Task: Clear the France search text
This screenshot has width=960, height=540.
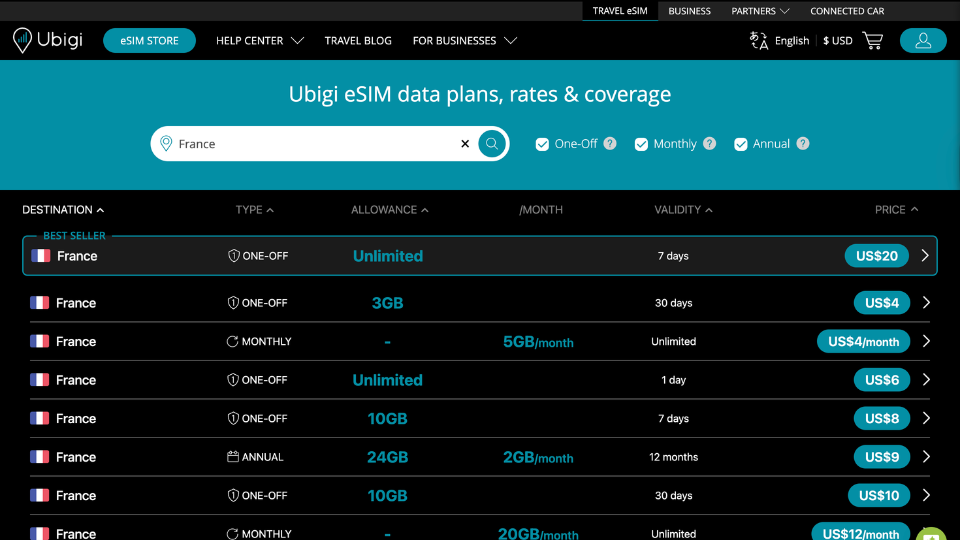Action: [x=465, y=144]
